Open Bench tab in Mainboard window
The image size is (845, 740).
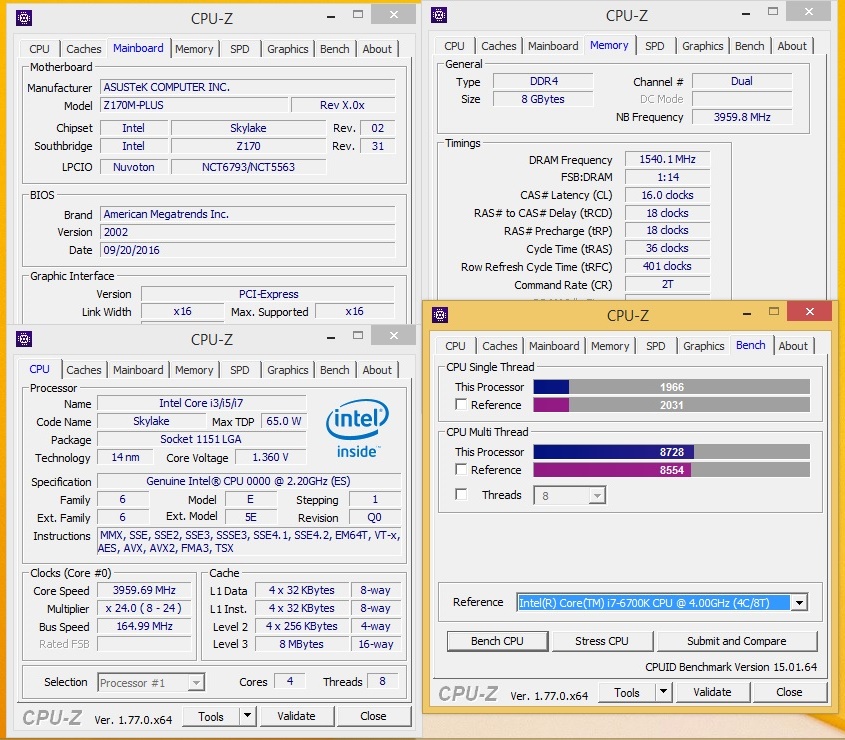335,49
